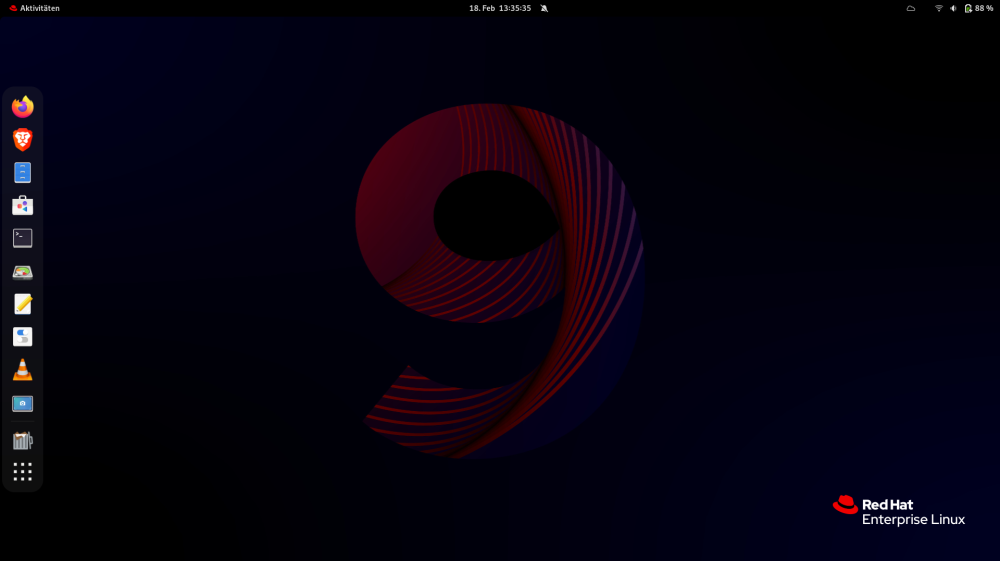Launch Firefox from the dock
This screenshot has height=561, width=1000.
point(22,106)
